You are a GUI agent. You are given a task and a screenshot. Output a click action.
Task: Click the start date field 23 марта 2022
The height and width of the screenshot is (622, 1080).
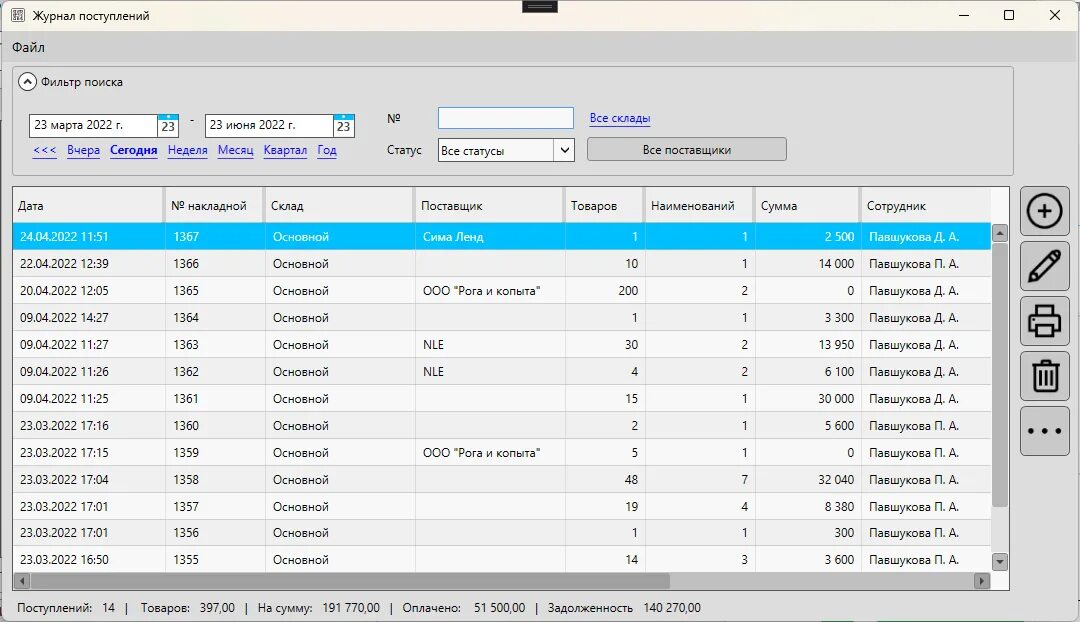tap(93, 125)
